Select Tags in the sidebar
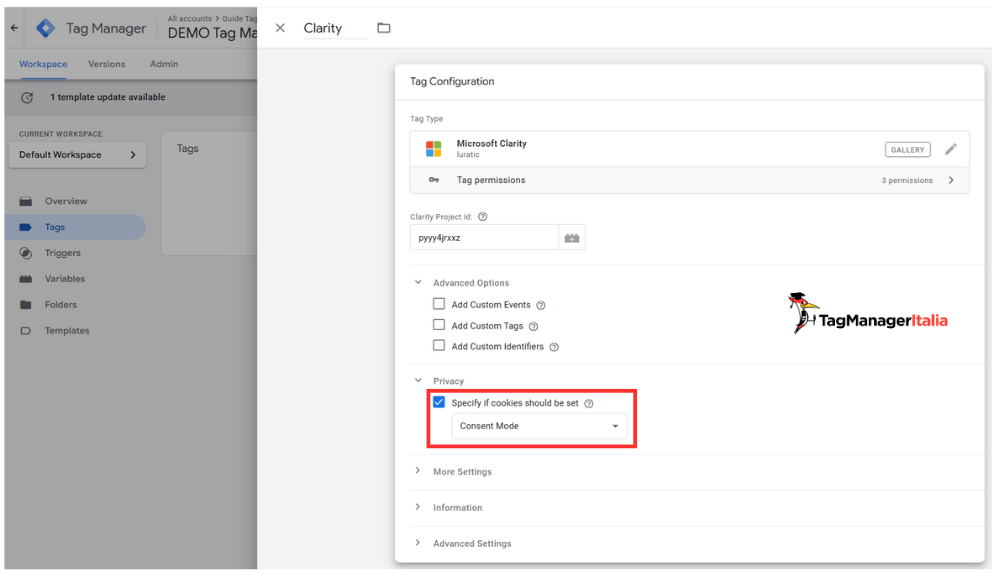 coord(75,227)
